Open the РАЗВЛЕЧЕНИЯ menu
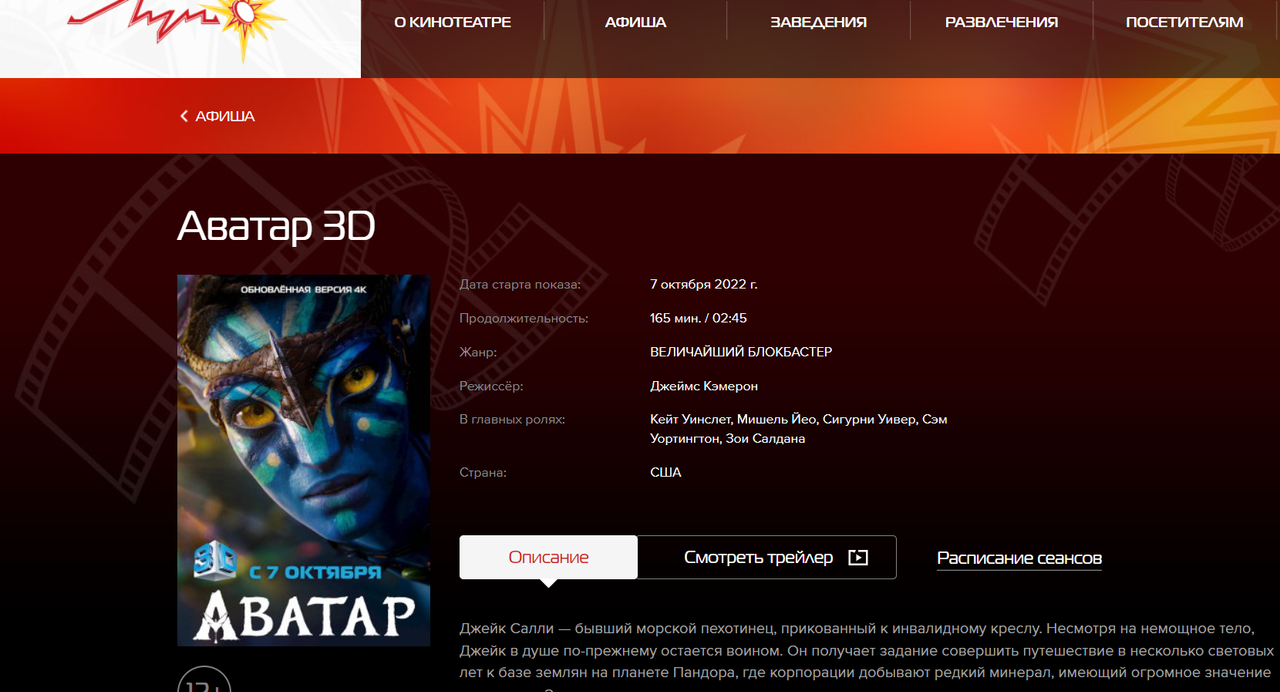 click(1001, 22)
